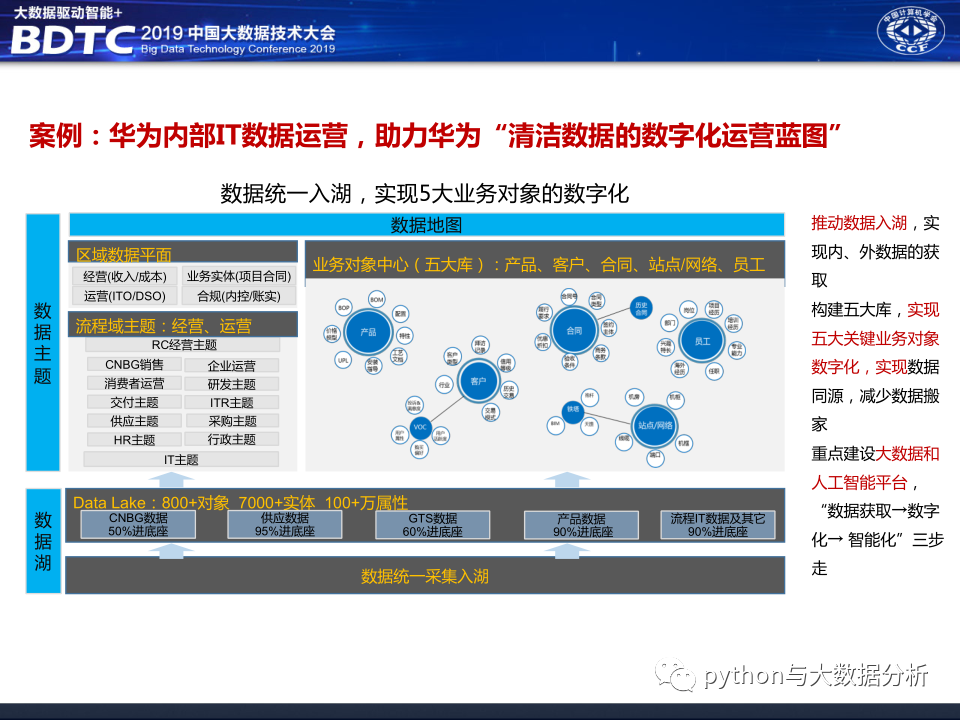The image size is (960, 720).
Task: Click the 数据主题 vertical label
Action: pos(43,343)
